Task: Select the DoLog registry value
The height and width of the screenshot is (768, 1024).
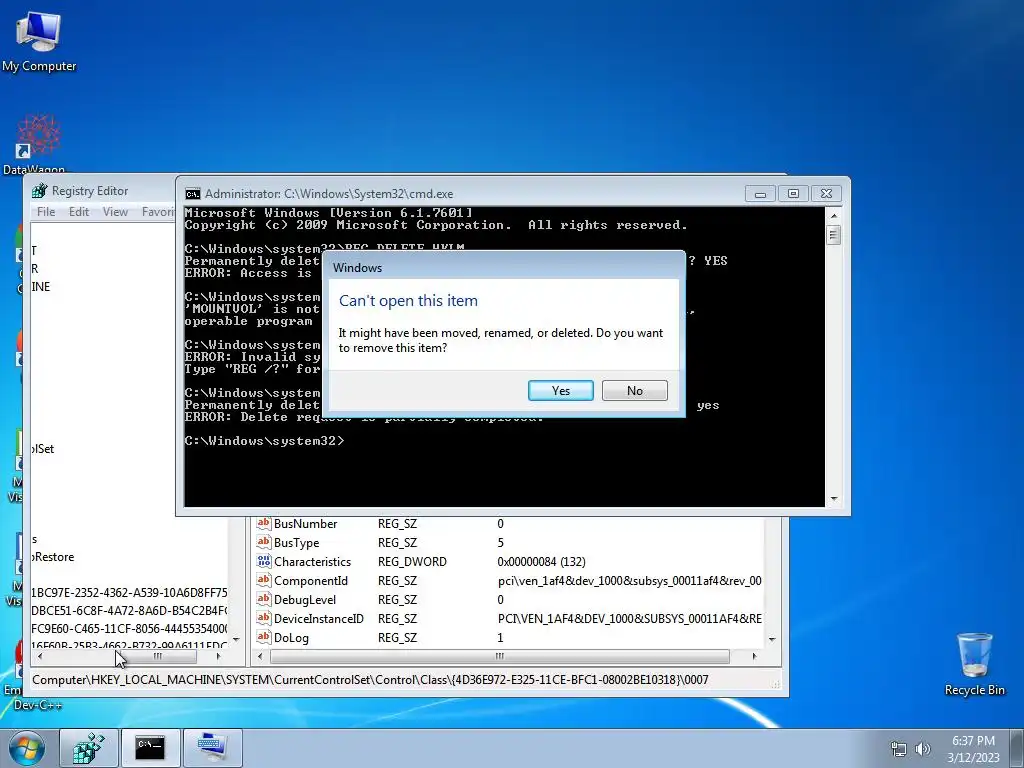Action: pos(291,637)
